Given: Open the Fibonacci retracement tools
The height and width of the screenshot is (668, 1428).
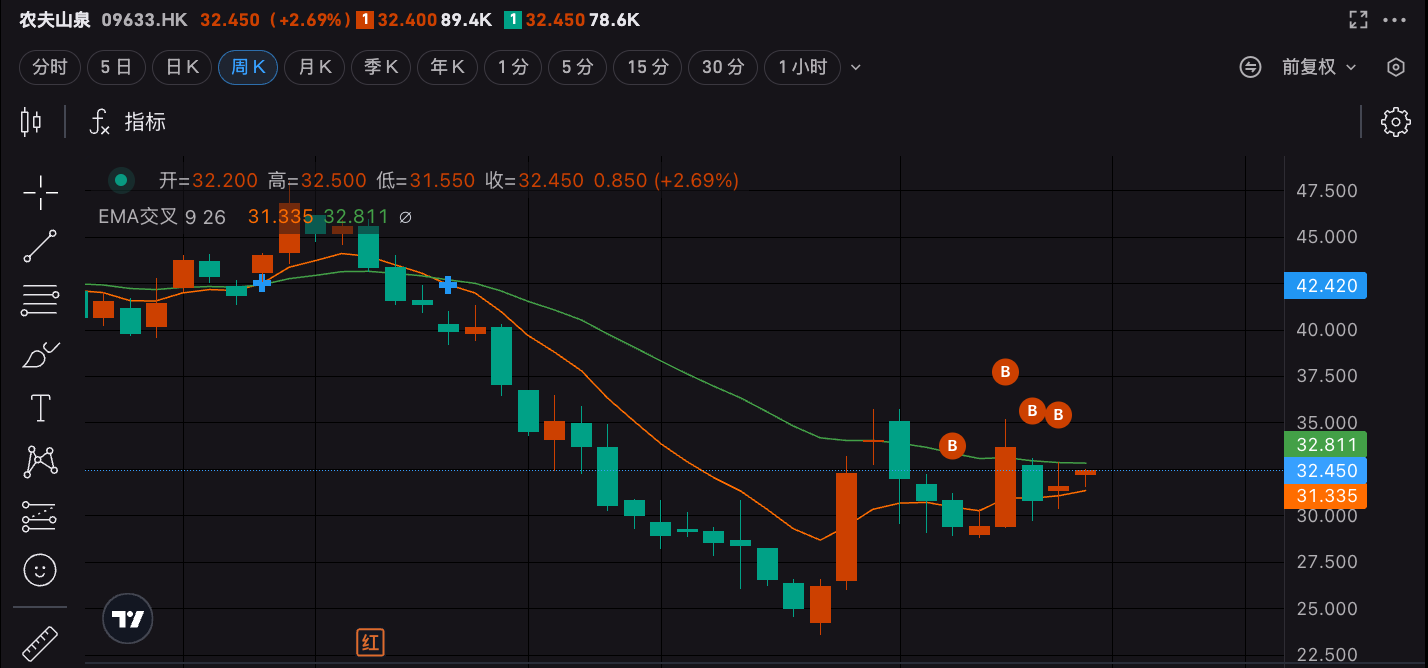Looking at the screenshot, I should coord(40,300).
